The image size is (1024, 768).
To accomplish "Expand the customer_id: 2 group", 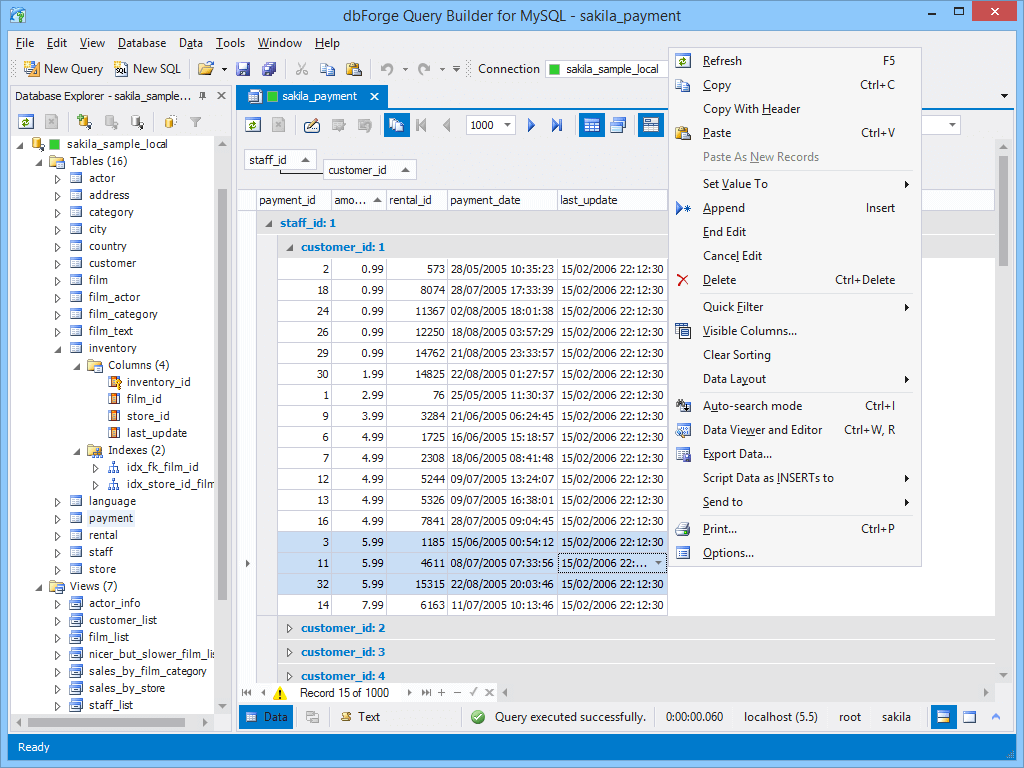I will 289,628.
